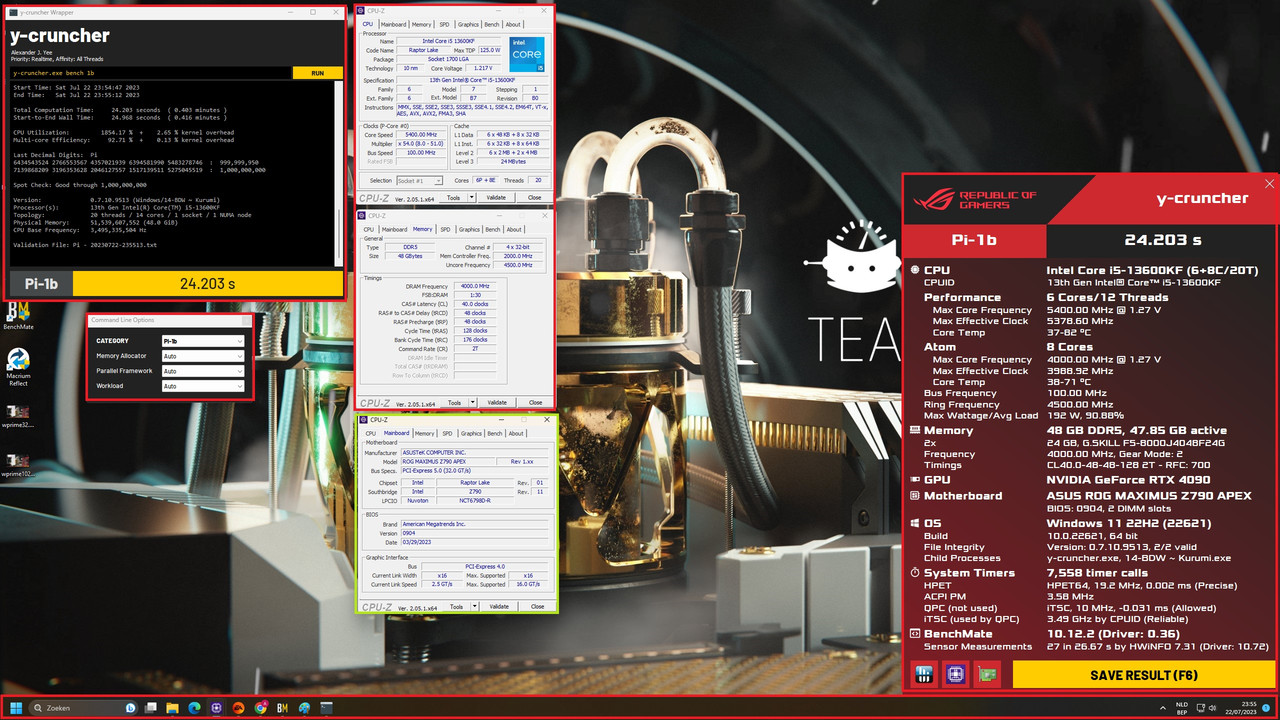
Task: Open File Explorer from the taskbar
Action: click(x=173, y=708)
